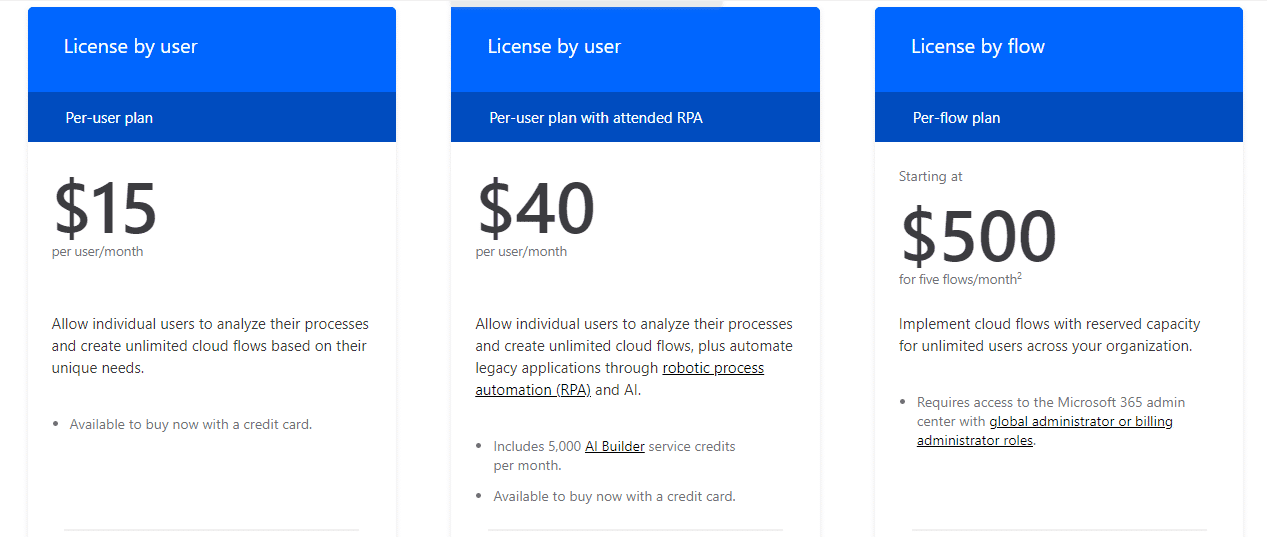Open the robotic process automation (RPA) link

[620, 379]
